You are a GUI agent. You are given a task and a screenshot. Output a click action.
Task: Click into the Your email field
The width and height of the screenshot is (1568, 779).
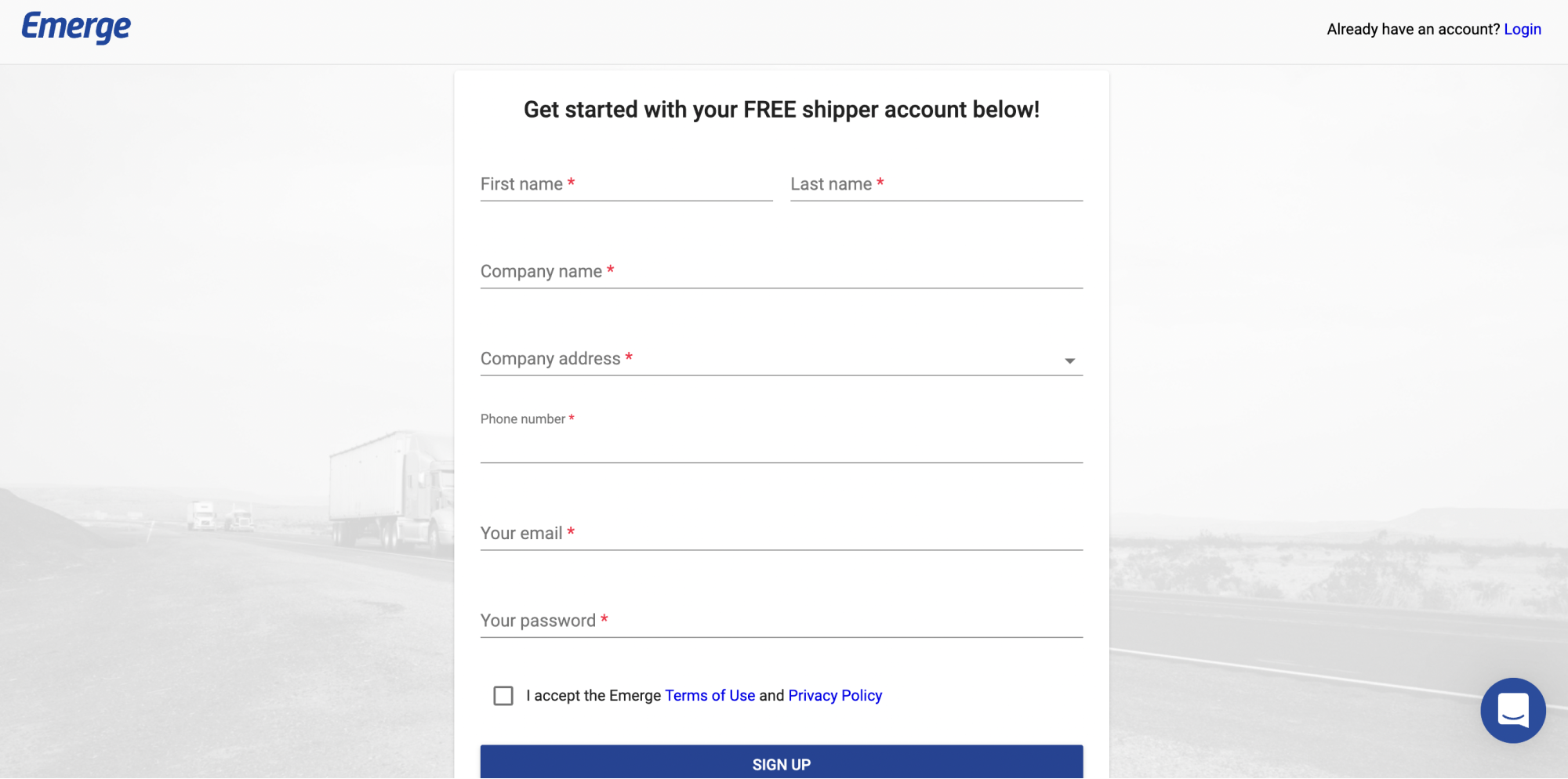[781, 534]
